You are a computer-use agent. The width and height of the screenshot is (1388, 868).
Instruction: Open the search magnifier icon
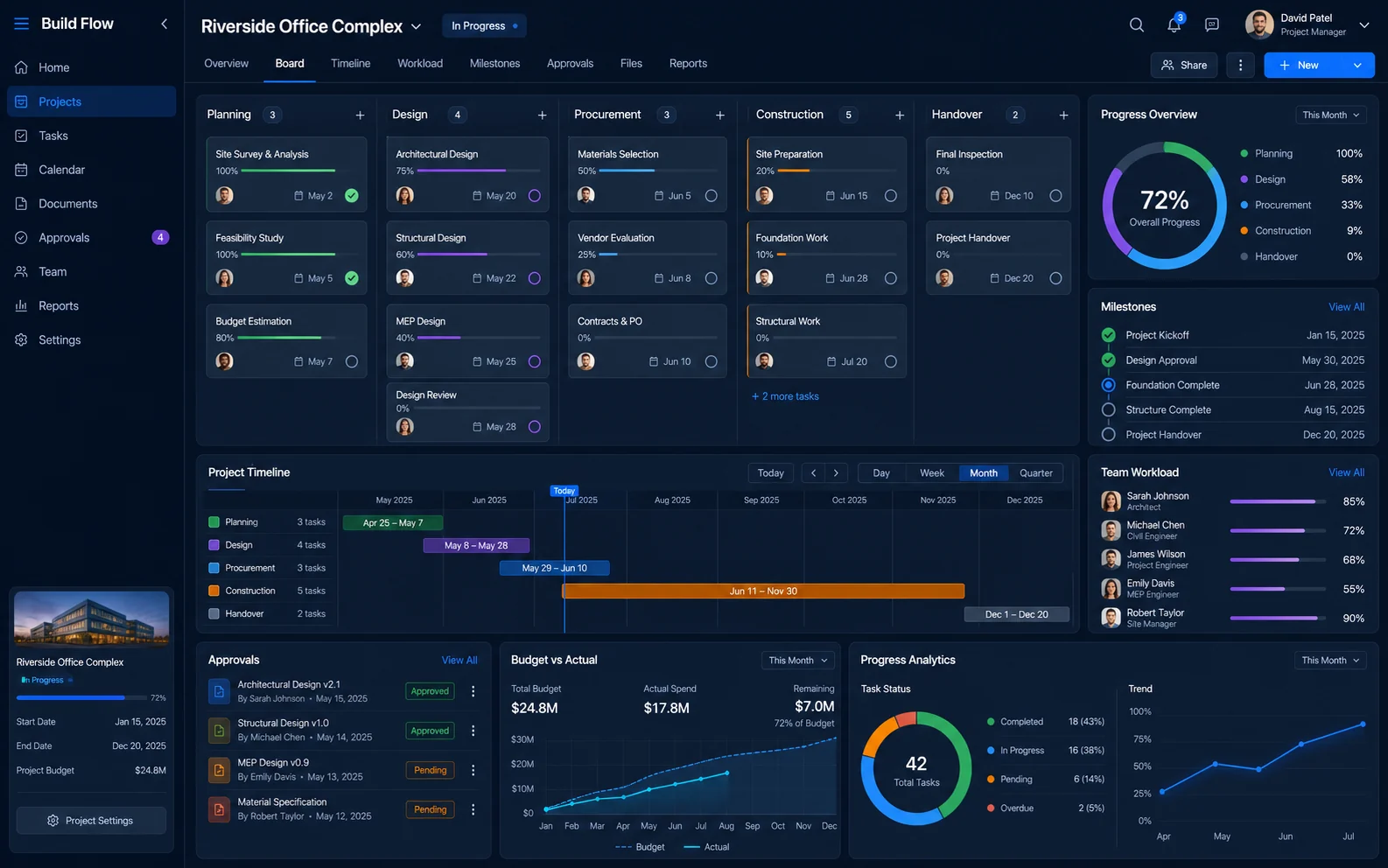click(1136, 25)
